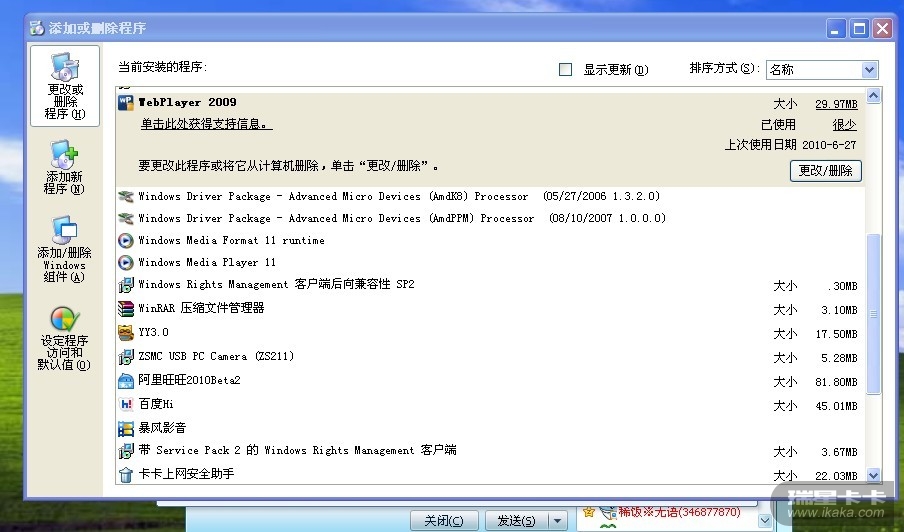The height and width of the screenshot is (532, 904).
Task: Select the WinRAR 压缩文件管理器 row
Action: [490, 309]
